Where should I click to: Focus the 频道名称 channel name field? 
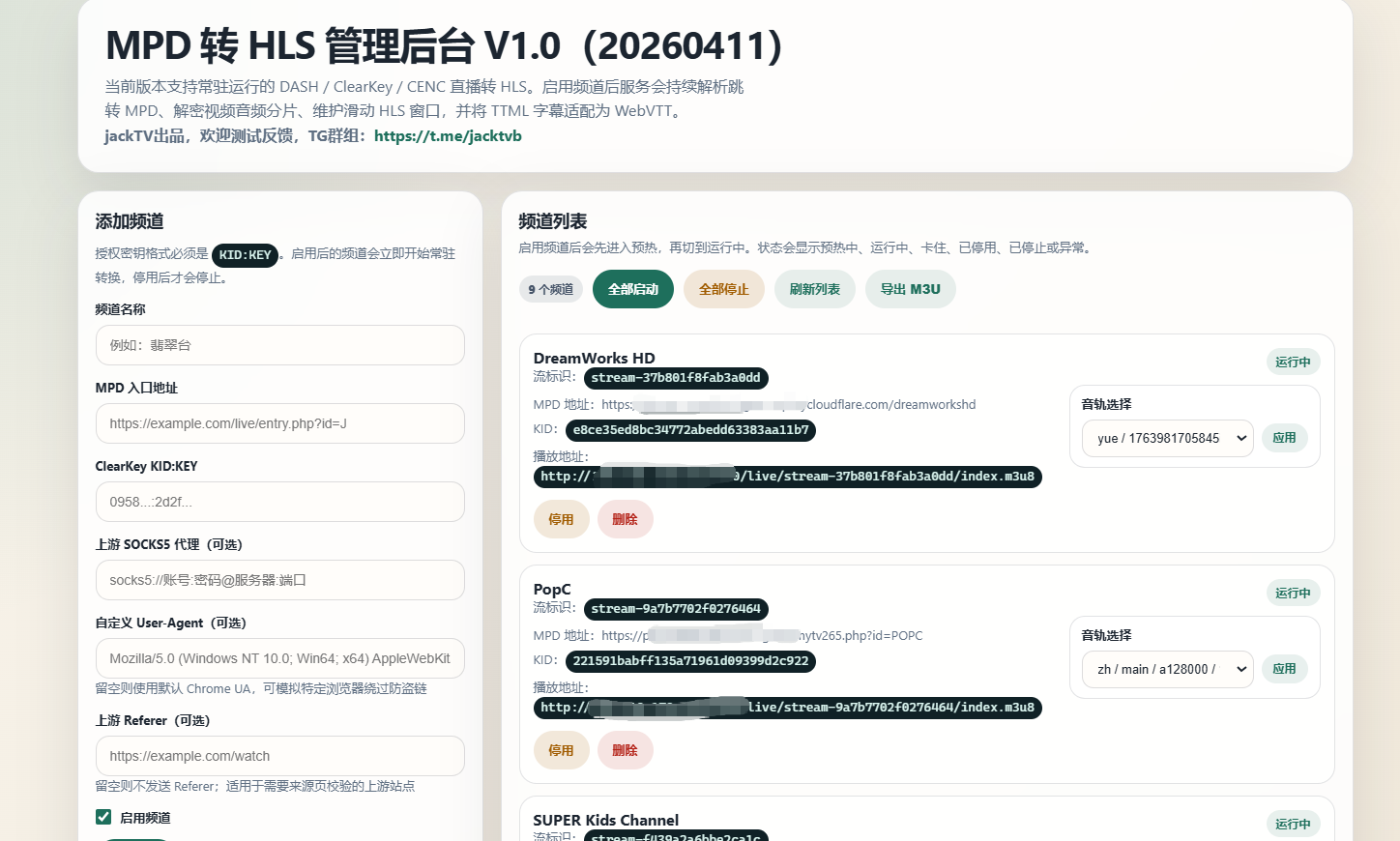click(279, 345)
